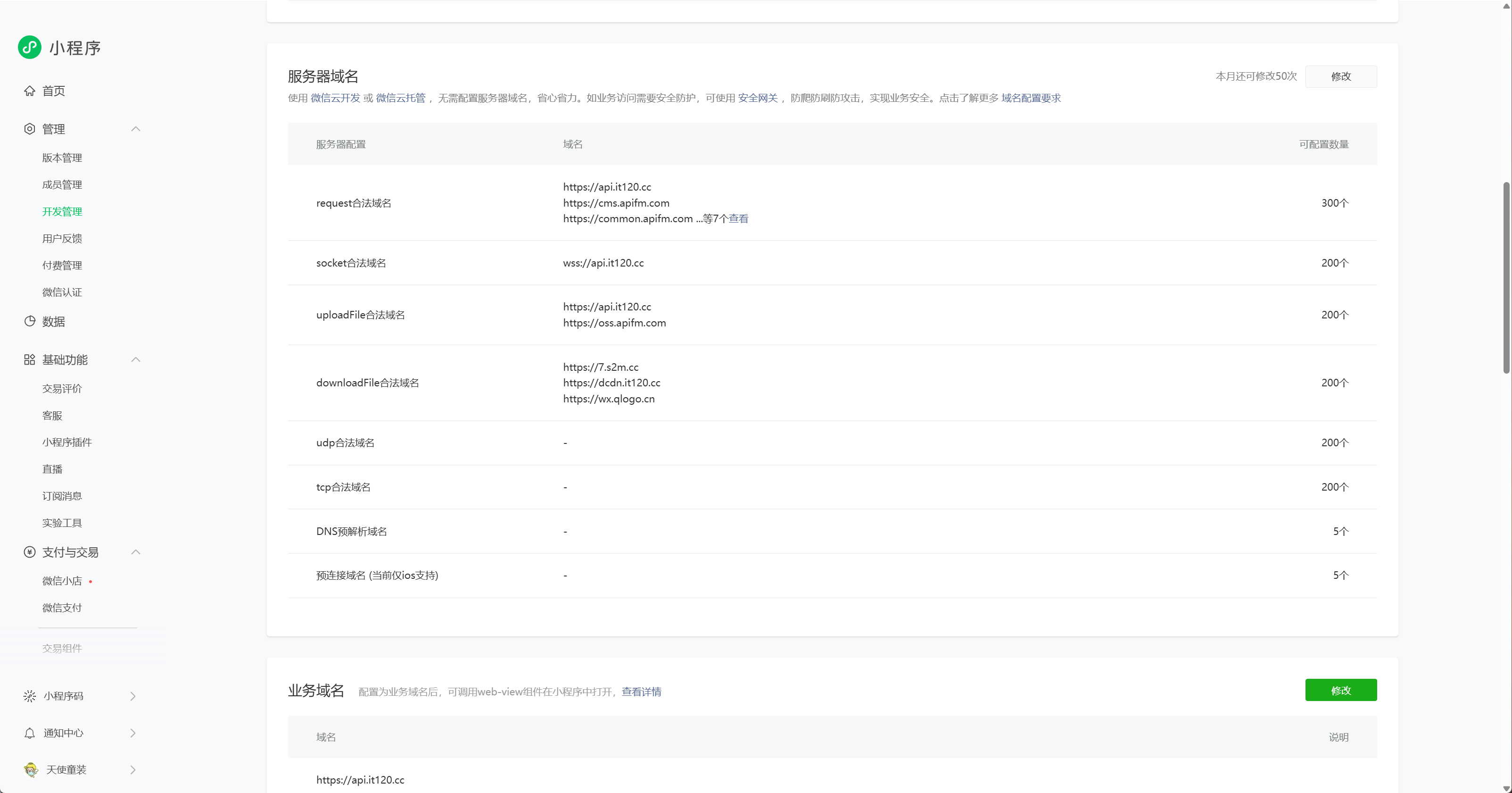This screenshot has height=793, width=1512.
Task: Open 数据 in the sidebar
Action: point(53,321)
